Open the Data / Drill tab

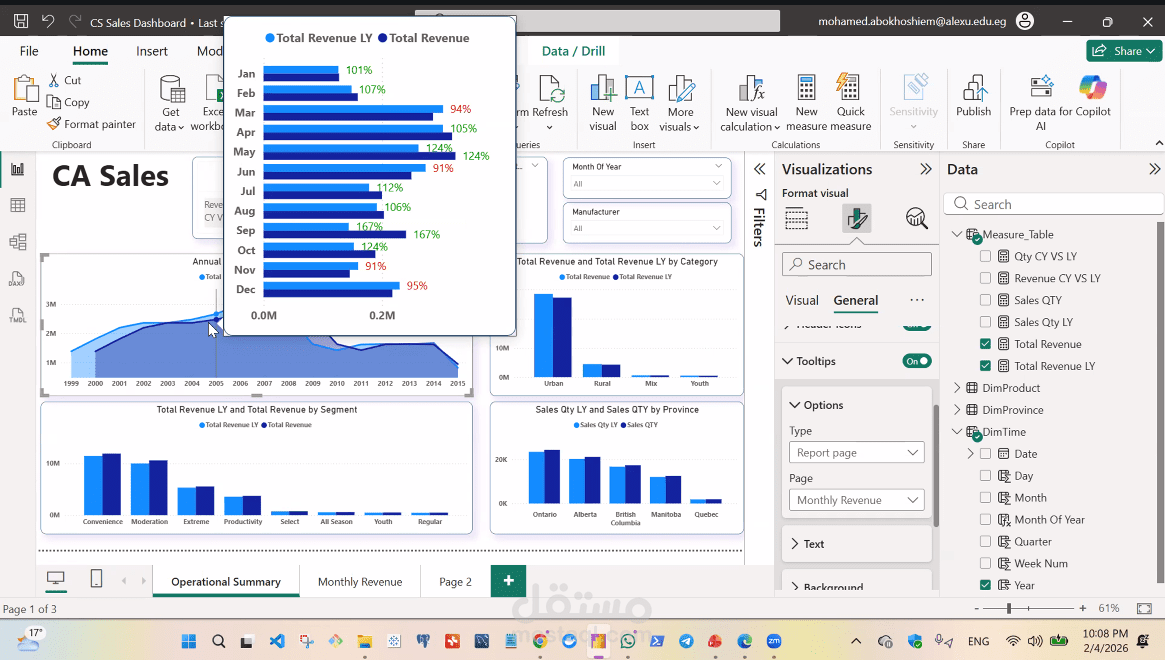(573, 51)
